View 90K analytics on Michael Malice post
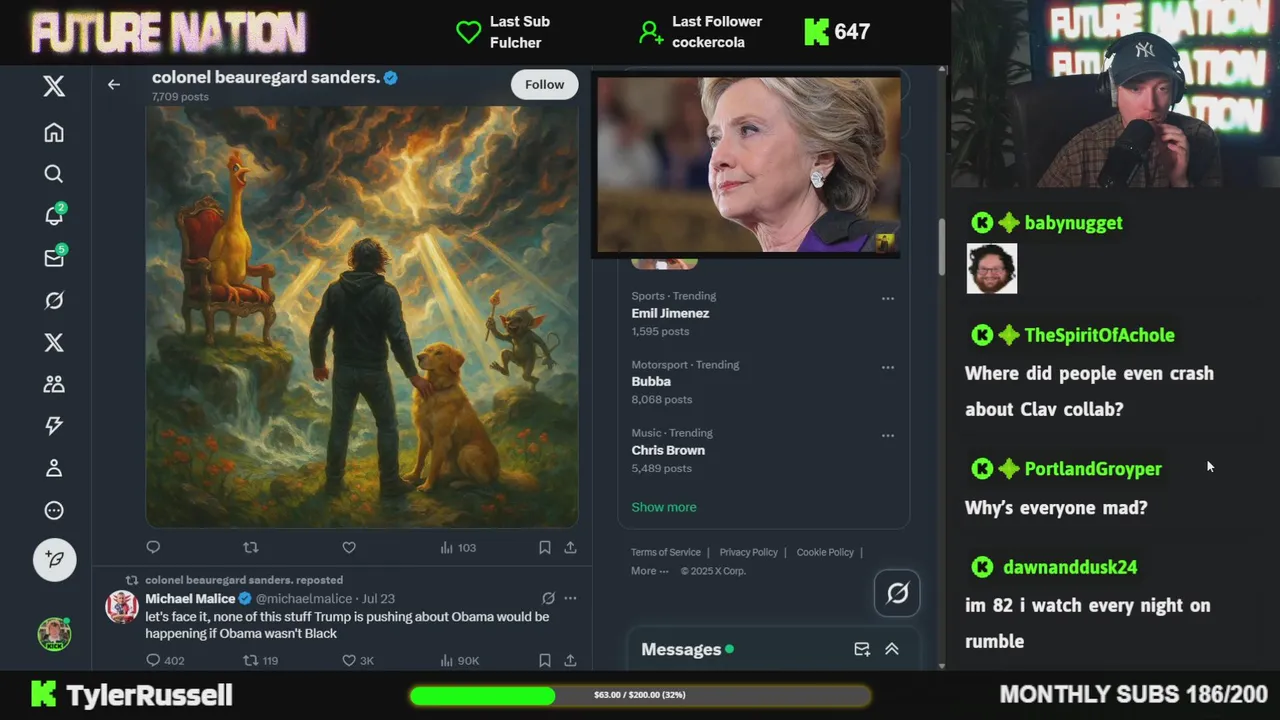This screenshot has width=1280, height=720. pos(459,660)
